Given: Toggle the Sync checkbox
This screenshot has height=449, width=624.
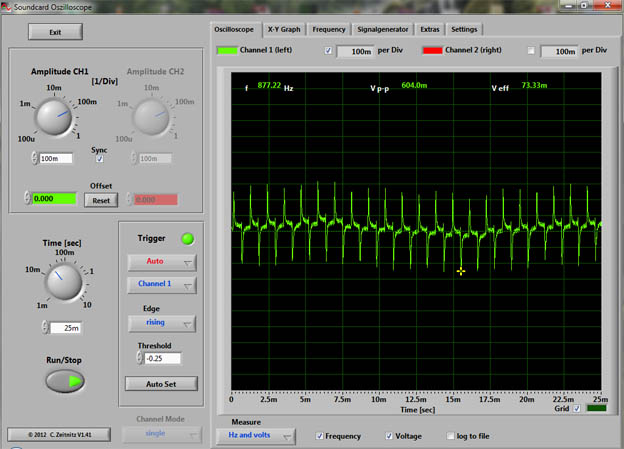Looking at the screenshot, I should tap(99, 159).
